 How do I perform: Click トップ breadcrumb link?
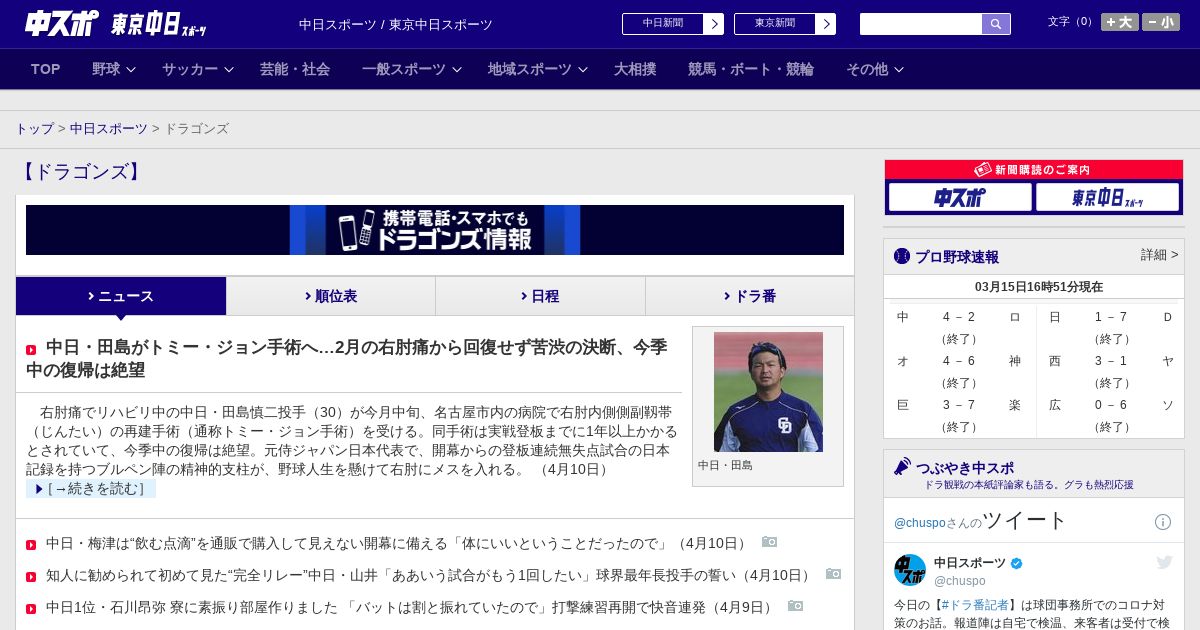tap(35, 129)
